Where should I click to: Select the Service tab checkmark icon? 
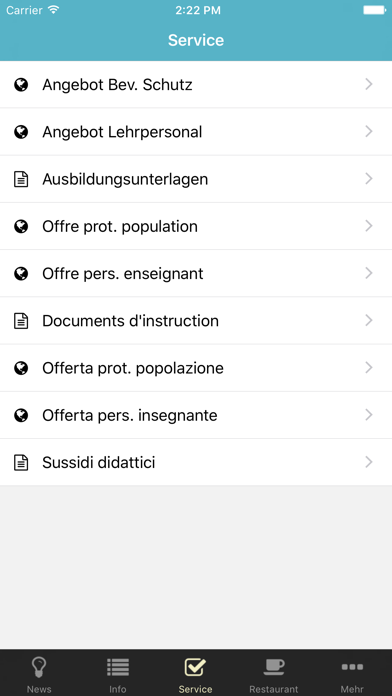click(x=195, y=667)
